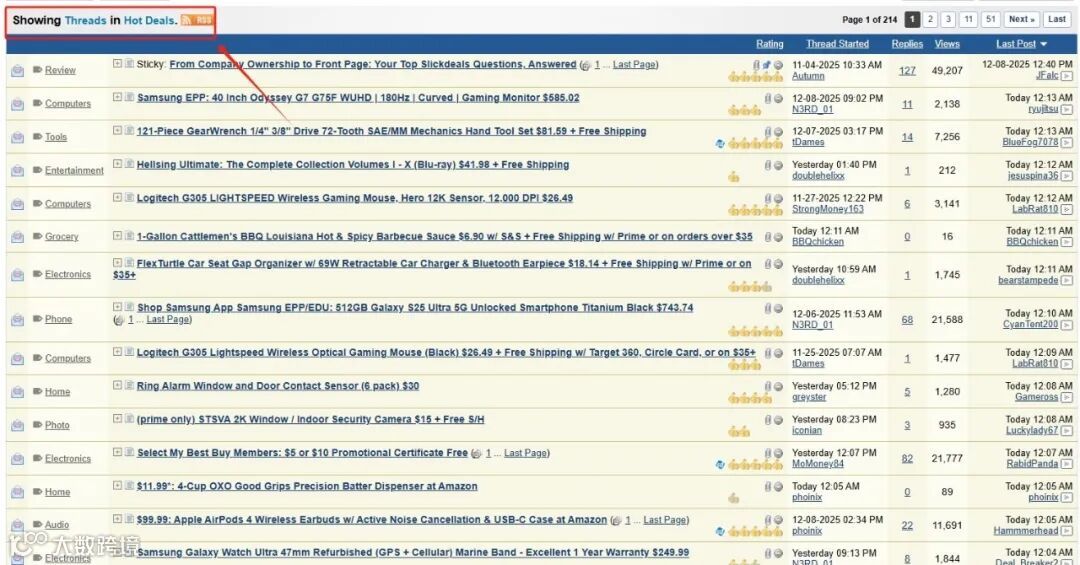Expand the Cattlemen's BBQ sauce thread preview

(117, 235)
